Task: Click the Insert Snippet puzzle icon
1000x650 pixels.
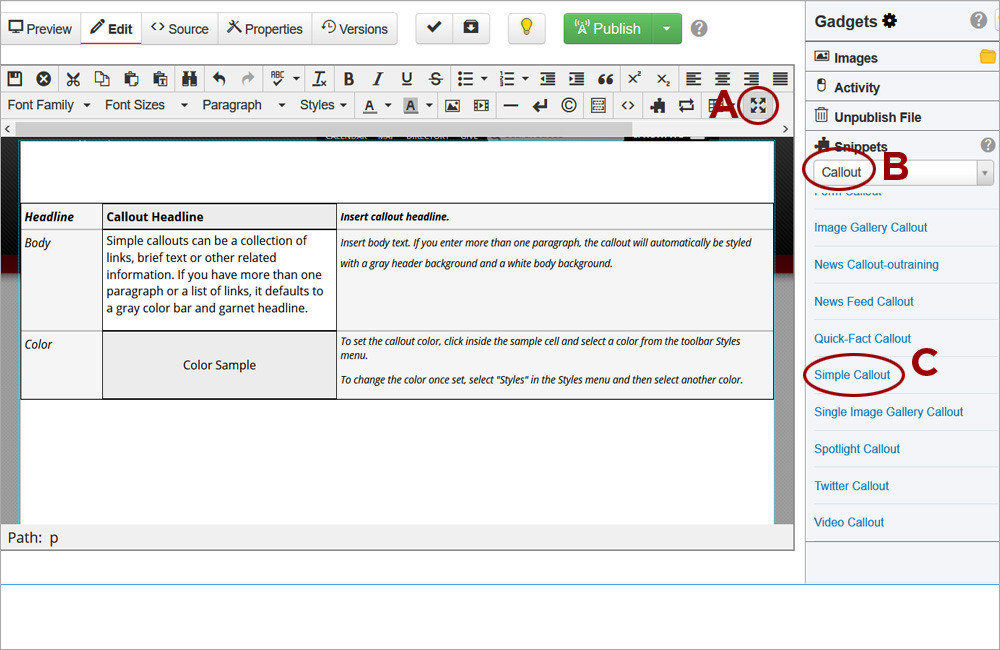Action: point(657,105)
